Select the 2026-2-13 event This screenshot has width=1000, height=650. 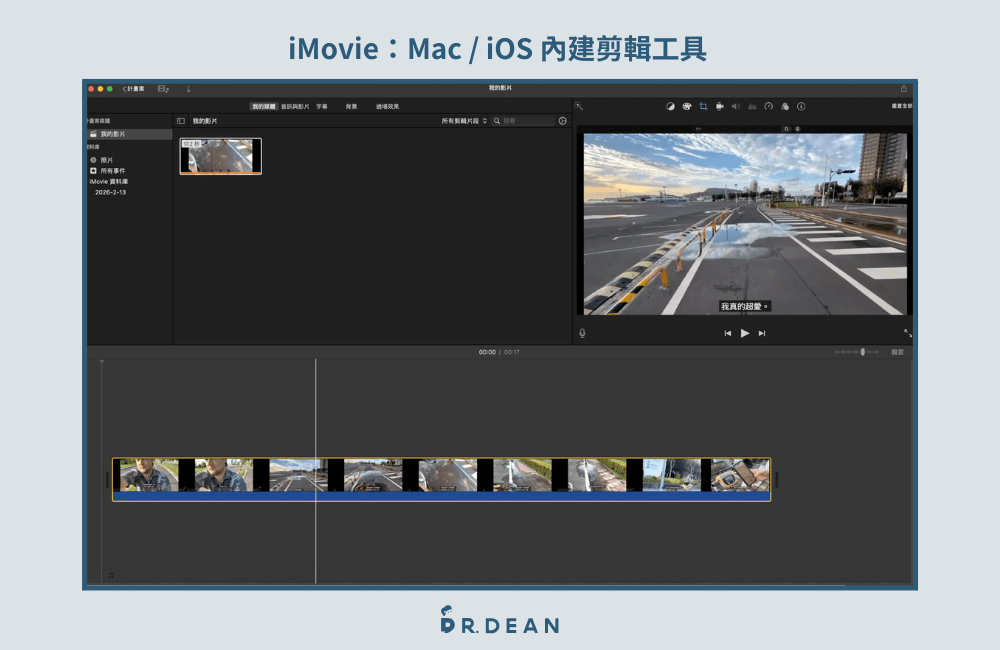tap(110, 192)
